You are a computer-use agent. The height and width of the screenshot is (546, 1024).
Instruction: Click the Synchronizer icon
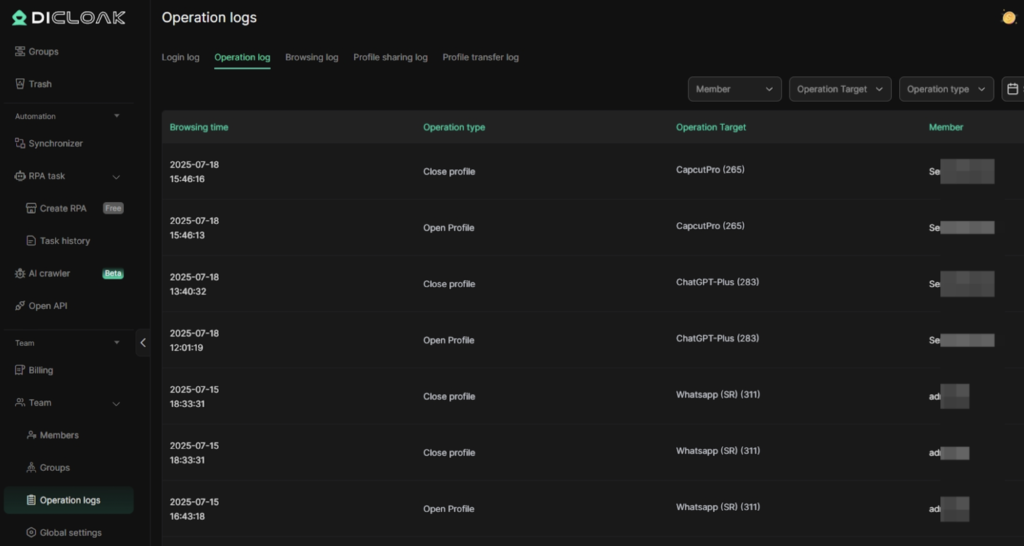[20, 144]
